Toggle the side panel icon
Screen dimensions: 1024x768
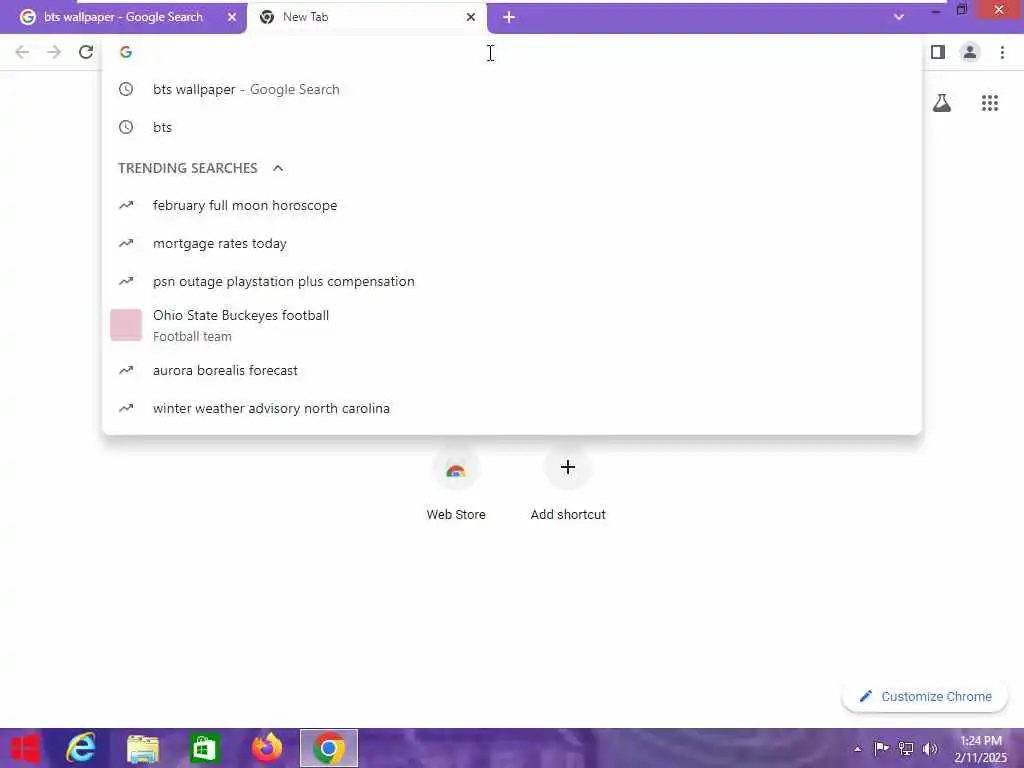(x=938, y=52)
